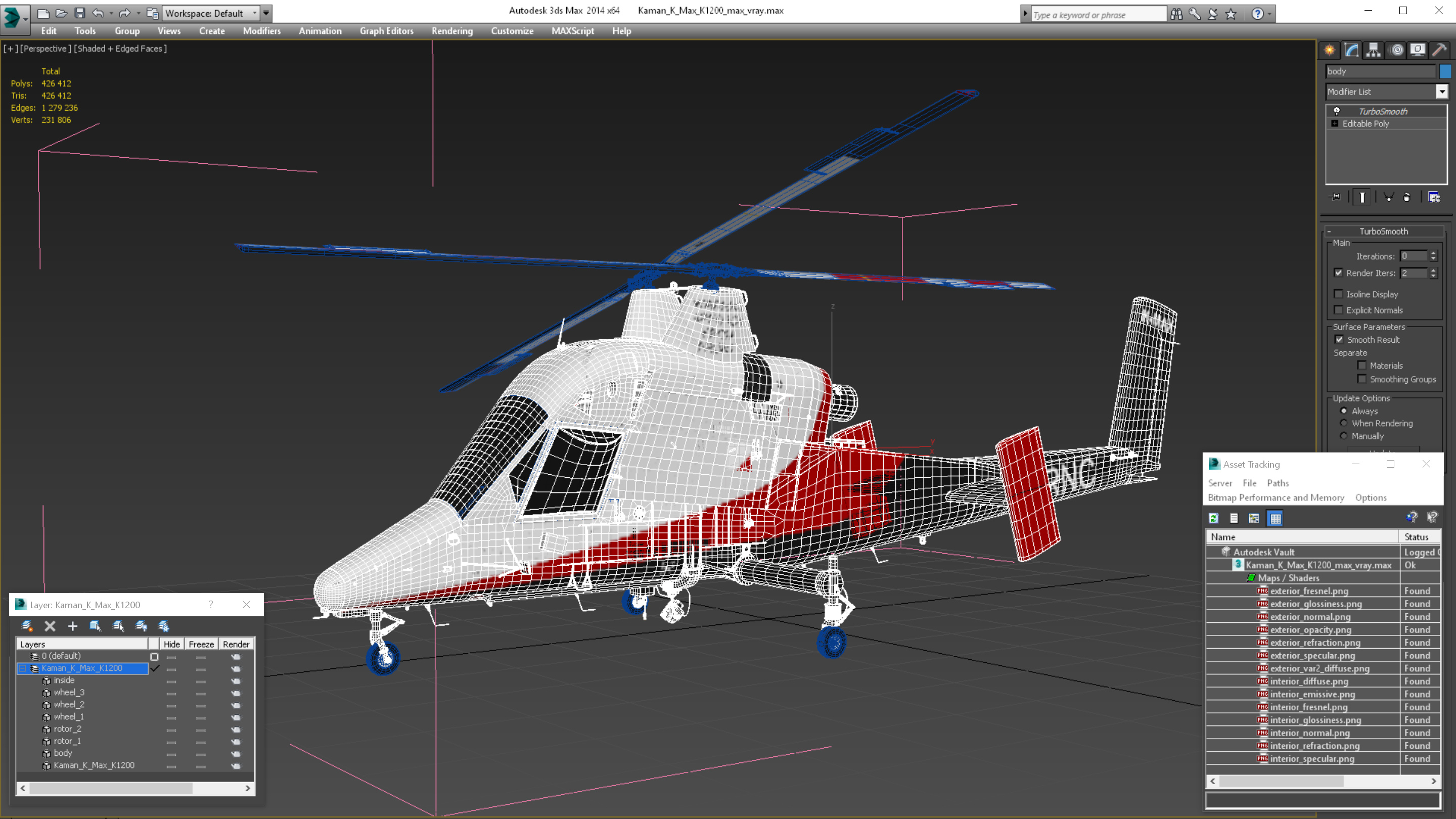This screenshot has width=1456, height=819.
Task: Click the [Perspective] viewport label
Action: (45, 49)
